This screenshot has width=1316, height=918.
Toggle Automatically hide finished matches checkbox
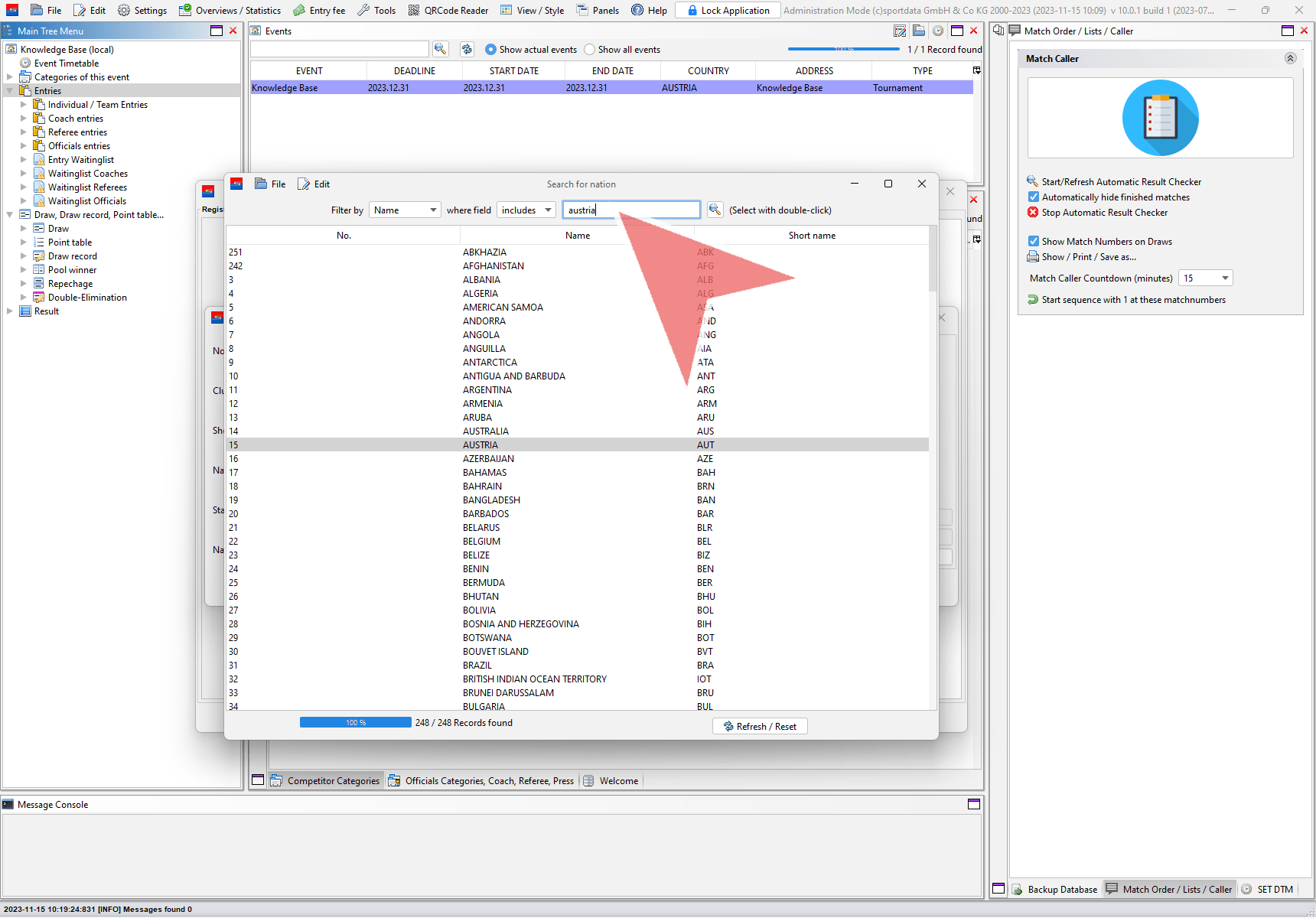(1033, 197)
